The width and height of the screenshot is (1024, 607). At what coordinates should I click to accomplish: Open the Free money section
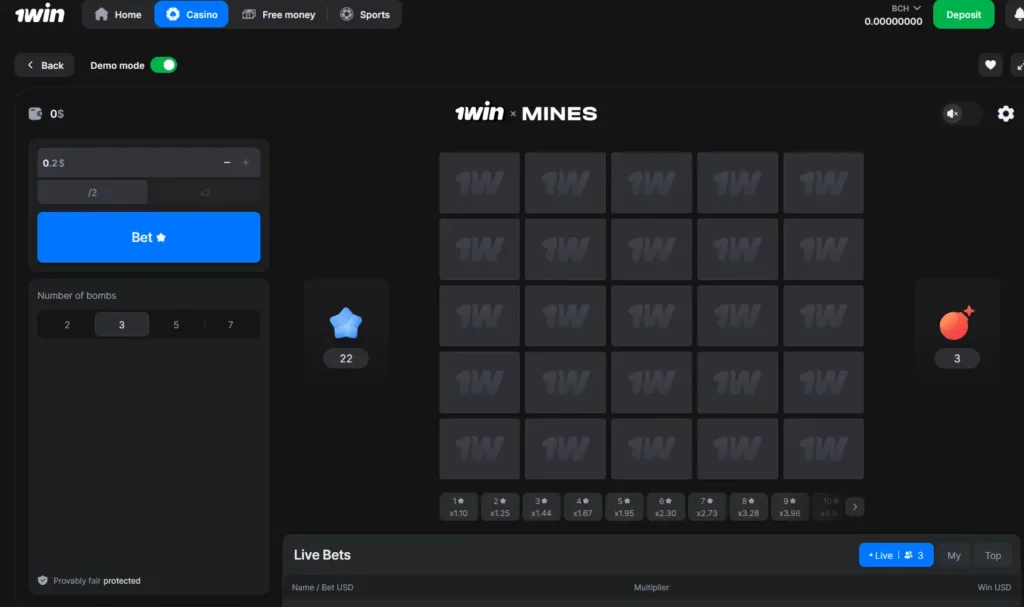pyautogui.click(x=278, y=14)
